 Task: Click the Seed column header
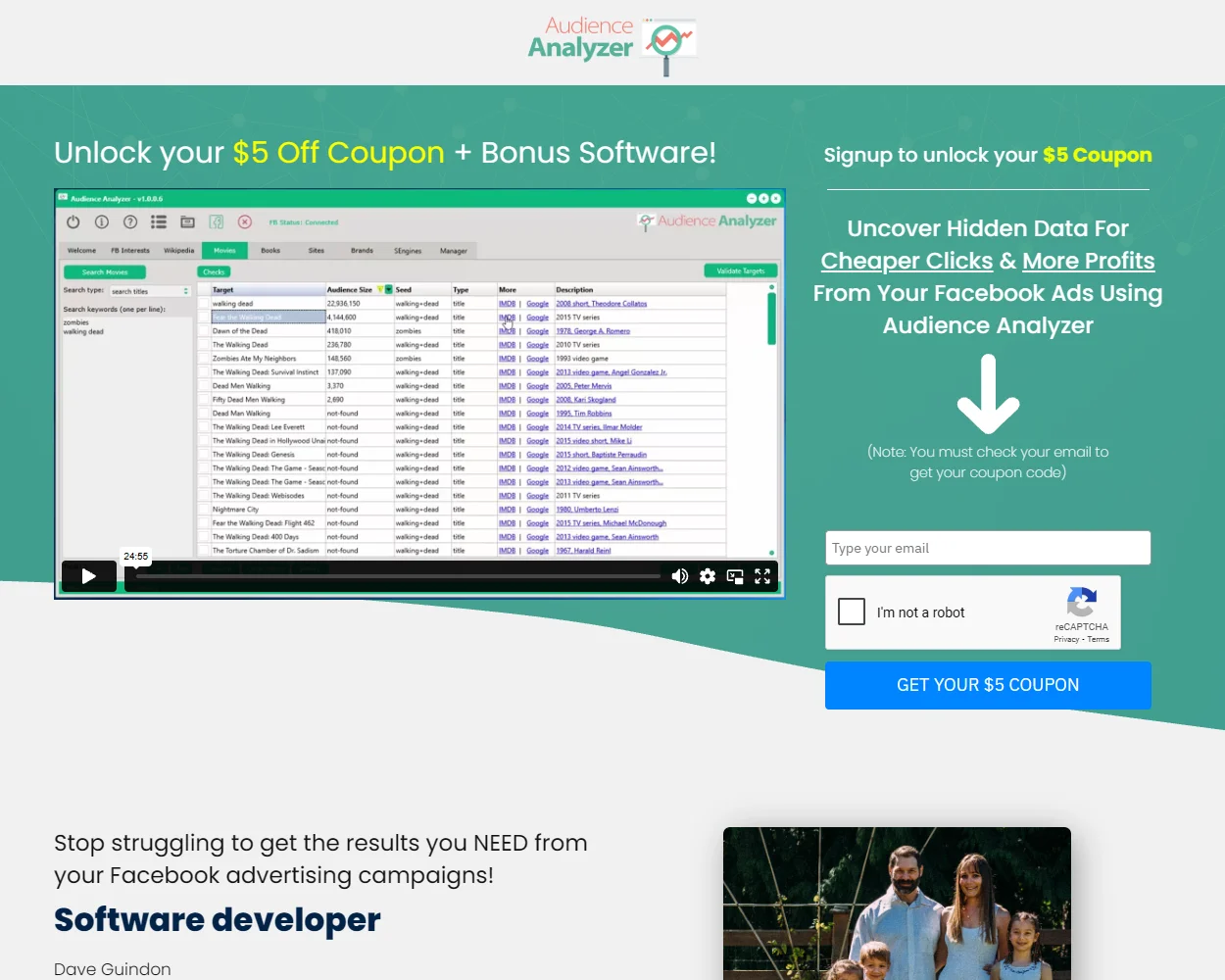pyautogui.click(x=421, y=290)
